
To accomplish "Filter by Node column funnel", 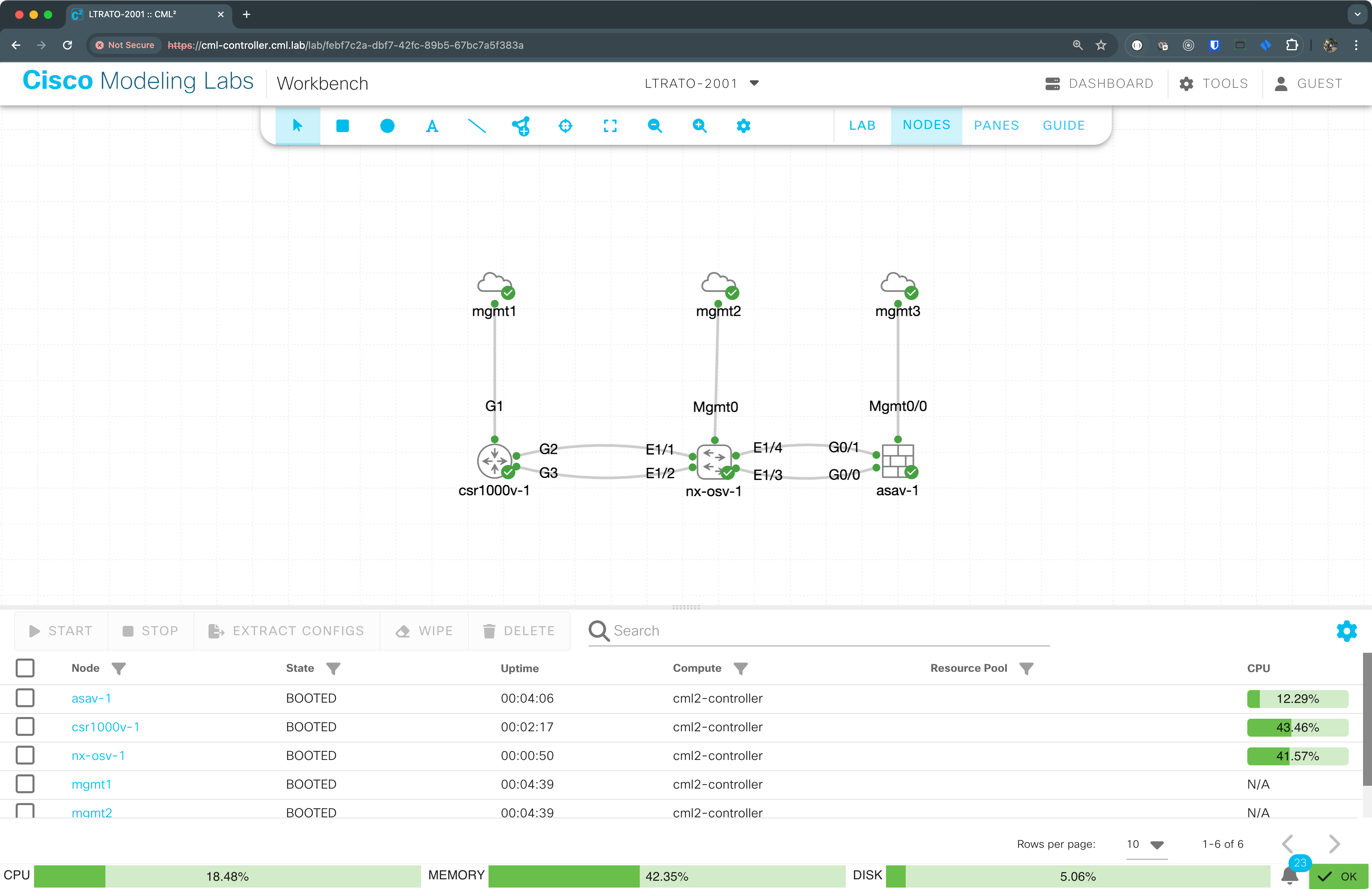I will click(x=119, y=668).
